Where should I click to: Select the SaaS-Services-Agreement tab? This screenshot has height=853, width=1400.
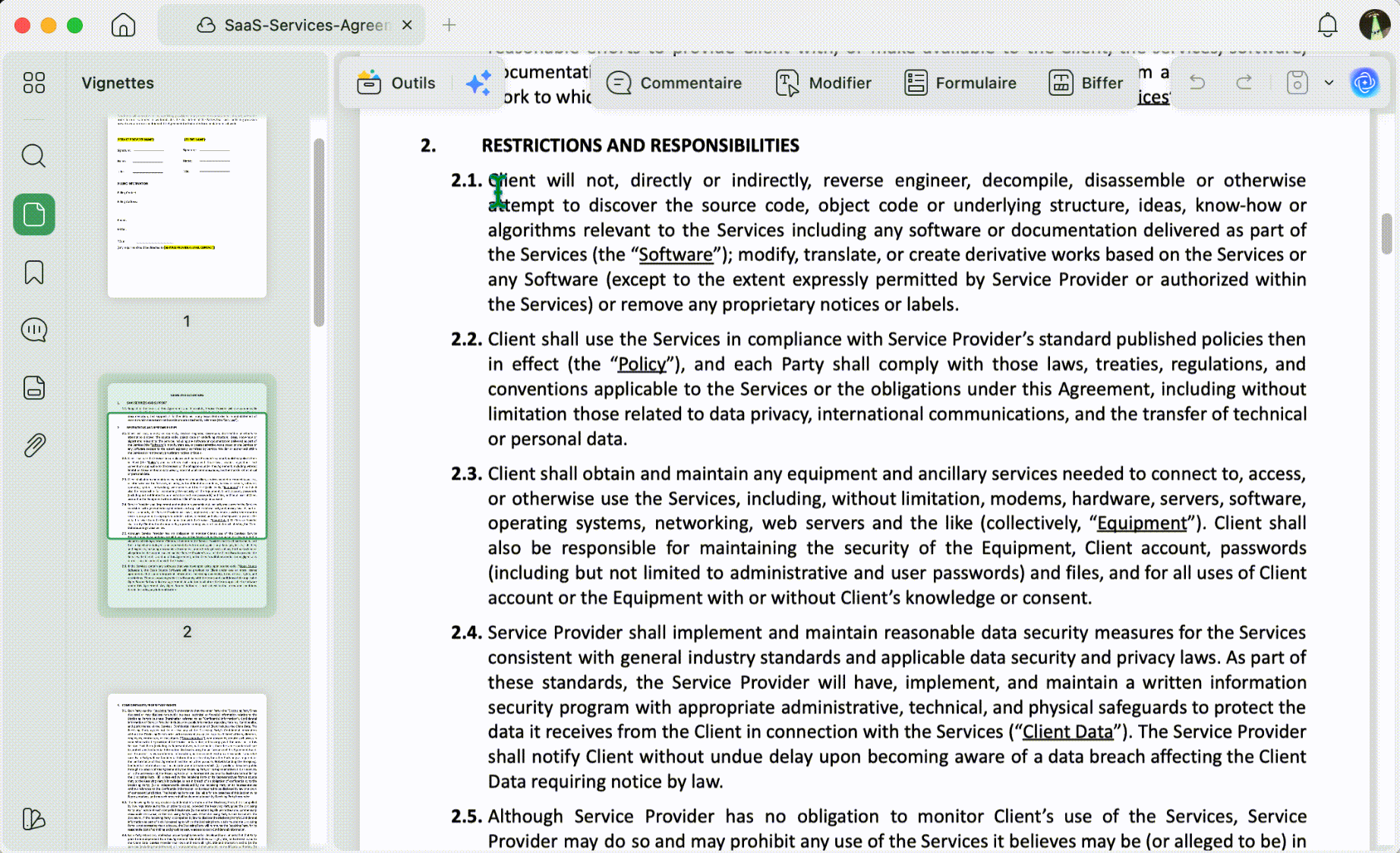tap(292, 25)
